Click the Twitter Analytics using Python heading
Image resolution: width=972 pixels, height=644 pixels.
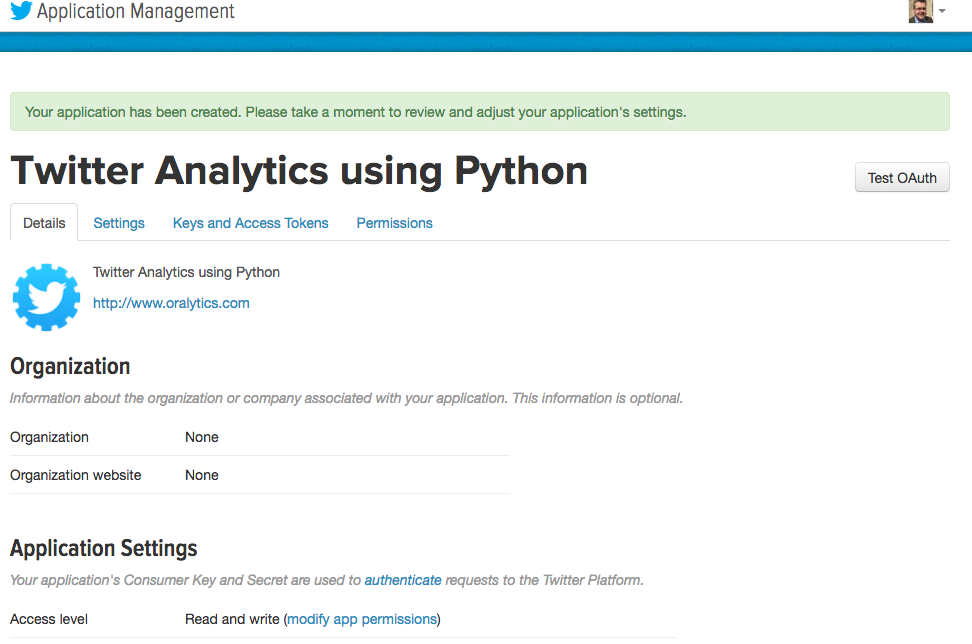pos(299,171)
